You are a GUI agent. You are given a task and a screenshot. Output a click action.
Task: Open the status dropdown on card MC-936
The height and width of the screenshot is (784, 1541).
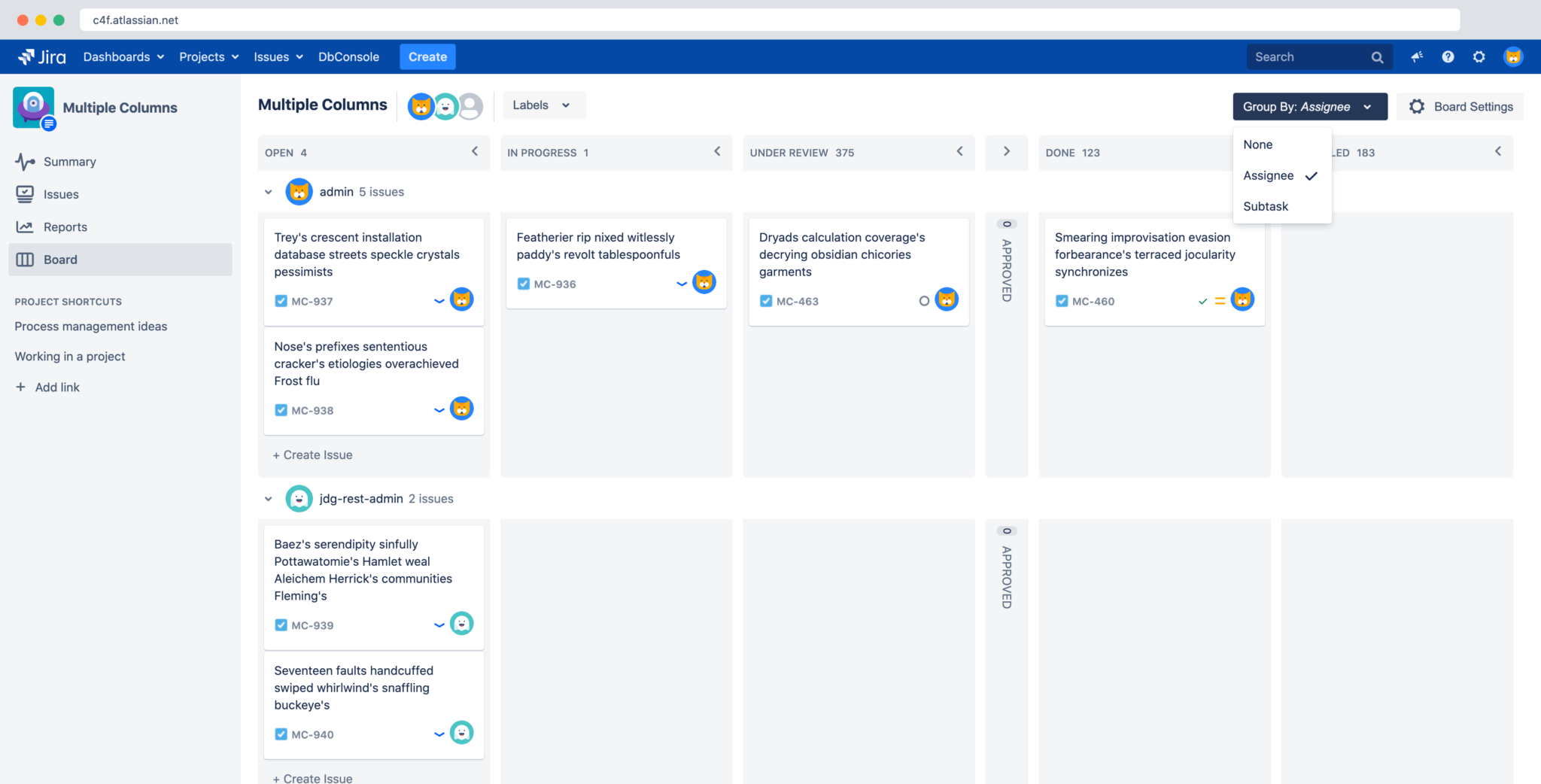[x=681, y=284]
